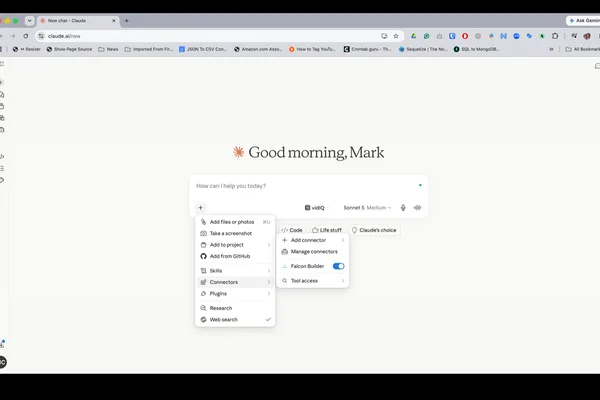Click the Ask Gemini button
Viewport: 600px width, 400px height.
click(x=584, y=21)
